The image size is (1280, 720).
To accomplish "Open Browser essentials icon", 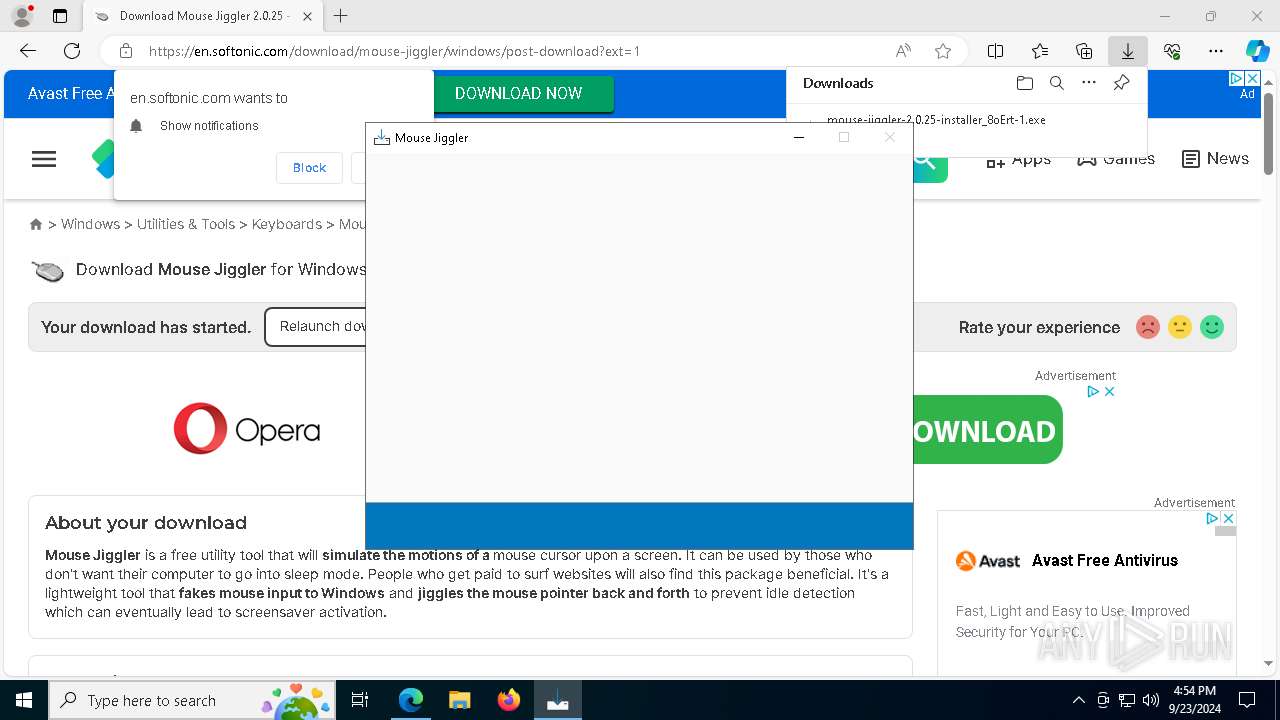I will point(1172,51).
